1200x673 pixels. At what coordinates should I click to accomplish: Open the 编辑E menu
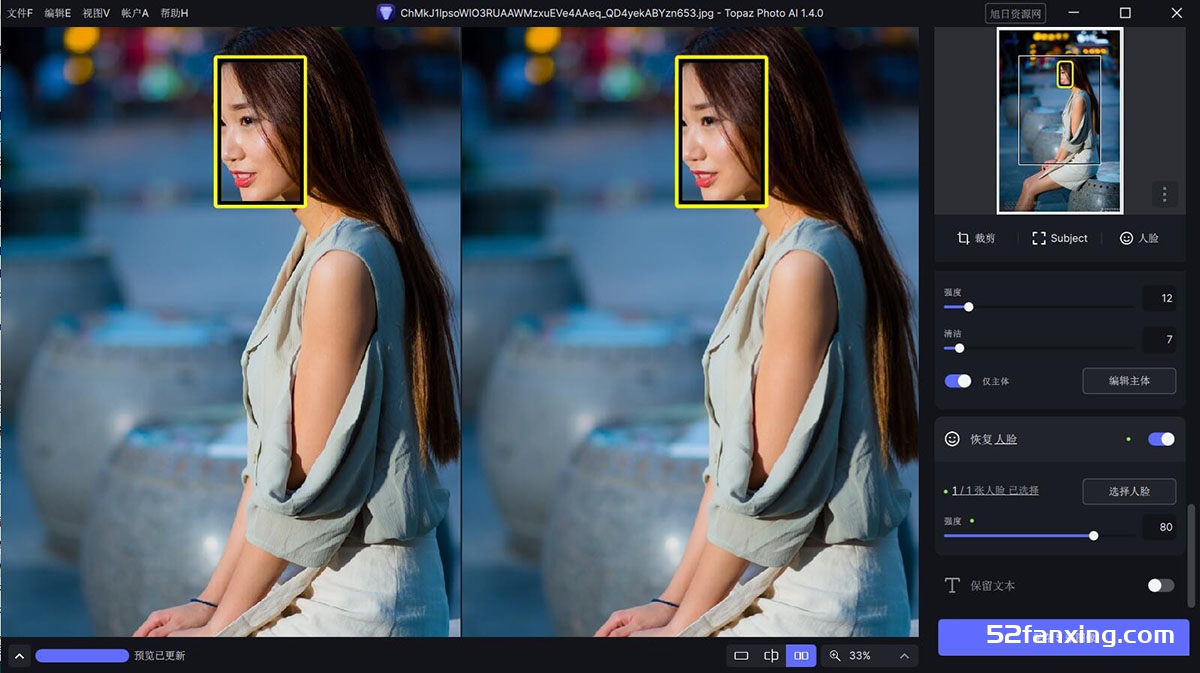pos(58,13)
